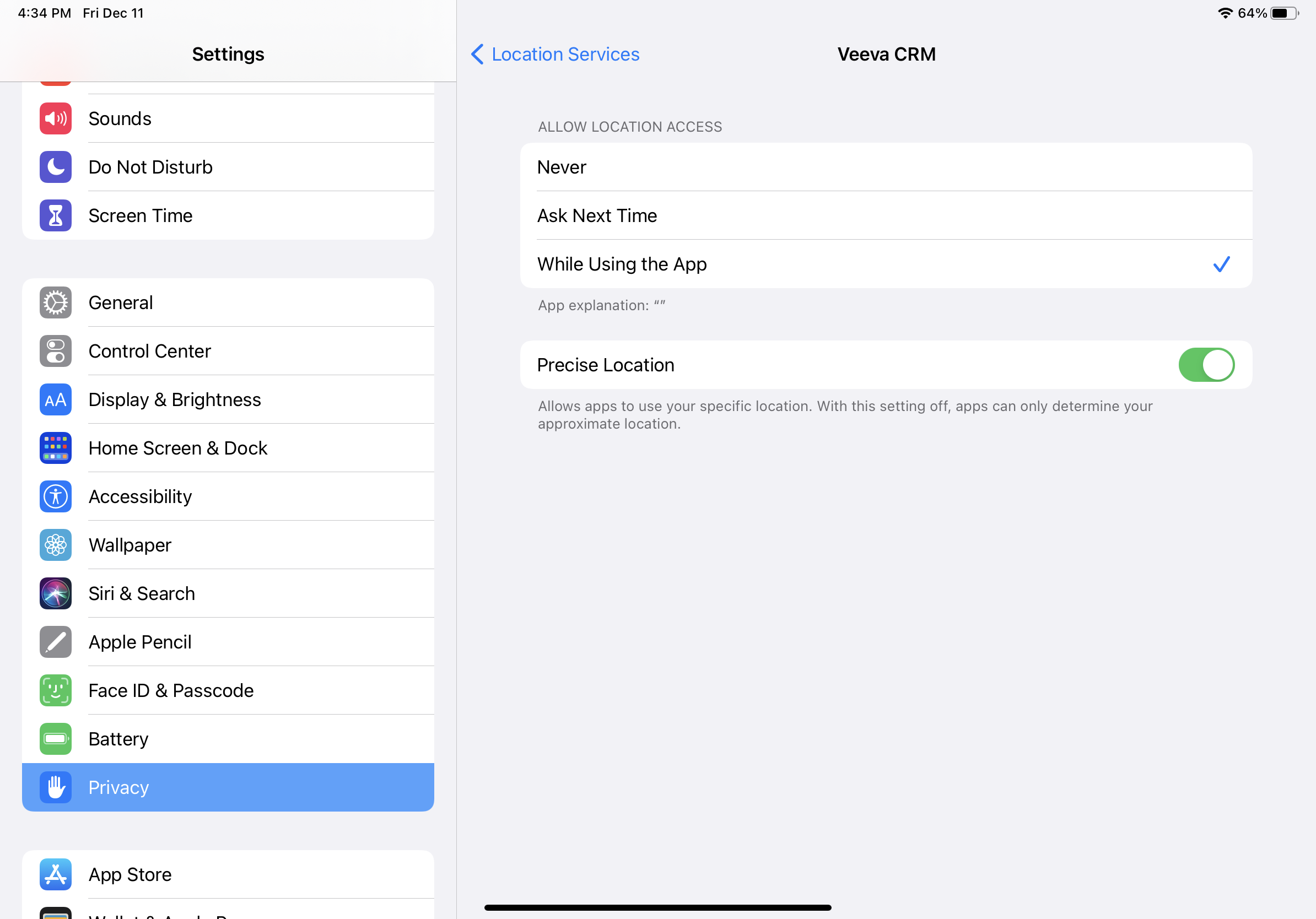The image size is (1316, 919).
Task: Select Privacy in the sidebar
Action: click(228, 787)
